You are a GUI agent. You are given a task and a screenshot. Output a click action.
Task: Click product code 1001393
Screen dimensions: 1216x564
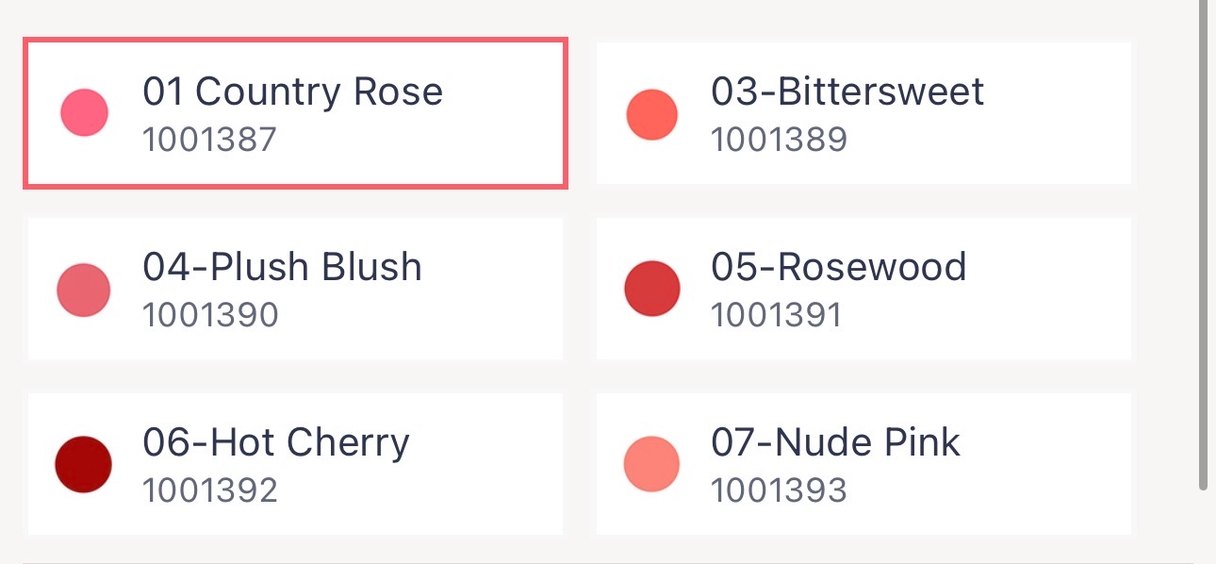[x=779, y=490]
